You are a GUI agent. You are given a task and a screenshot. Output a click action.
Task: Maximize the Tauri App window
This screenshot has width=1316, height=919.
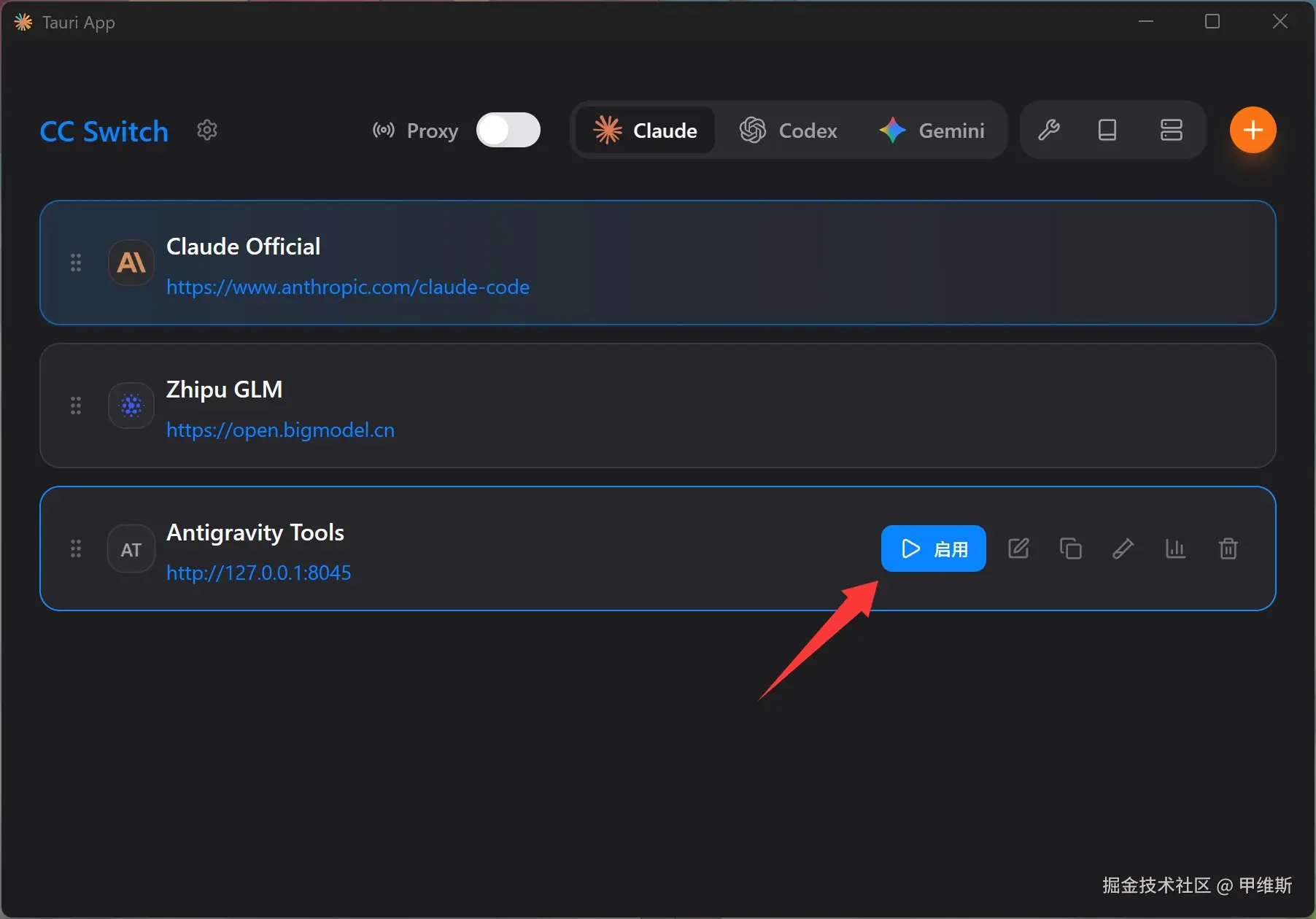1212,22
